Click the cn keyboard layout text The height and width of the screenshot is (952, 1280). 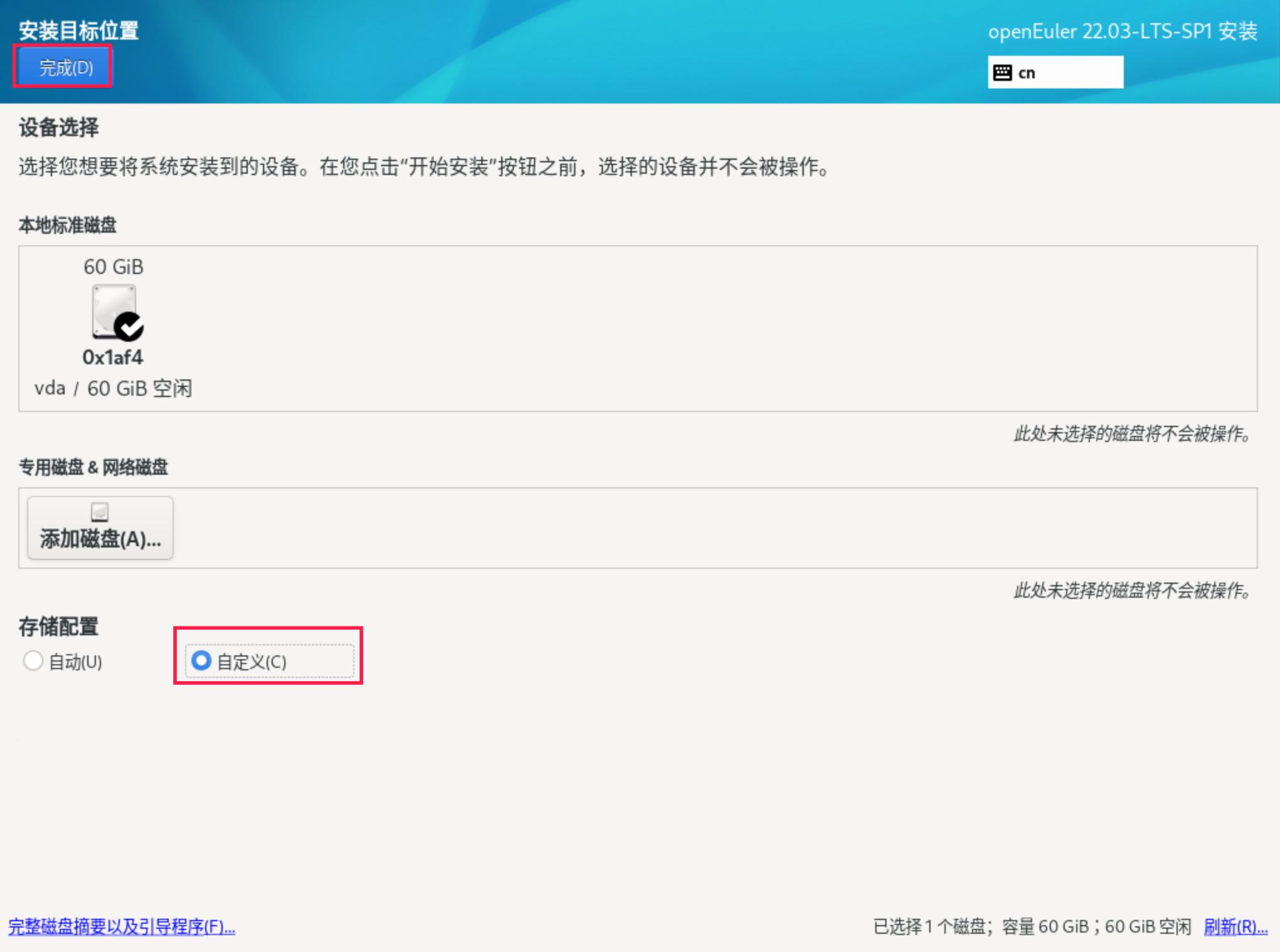pos(1027,73)
